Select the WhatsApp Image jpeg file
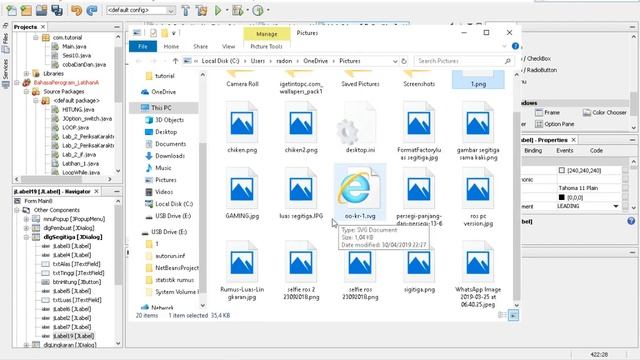 [478, 274]
